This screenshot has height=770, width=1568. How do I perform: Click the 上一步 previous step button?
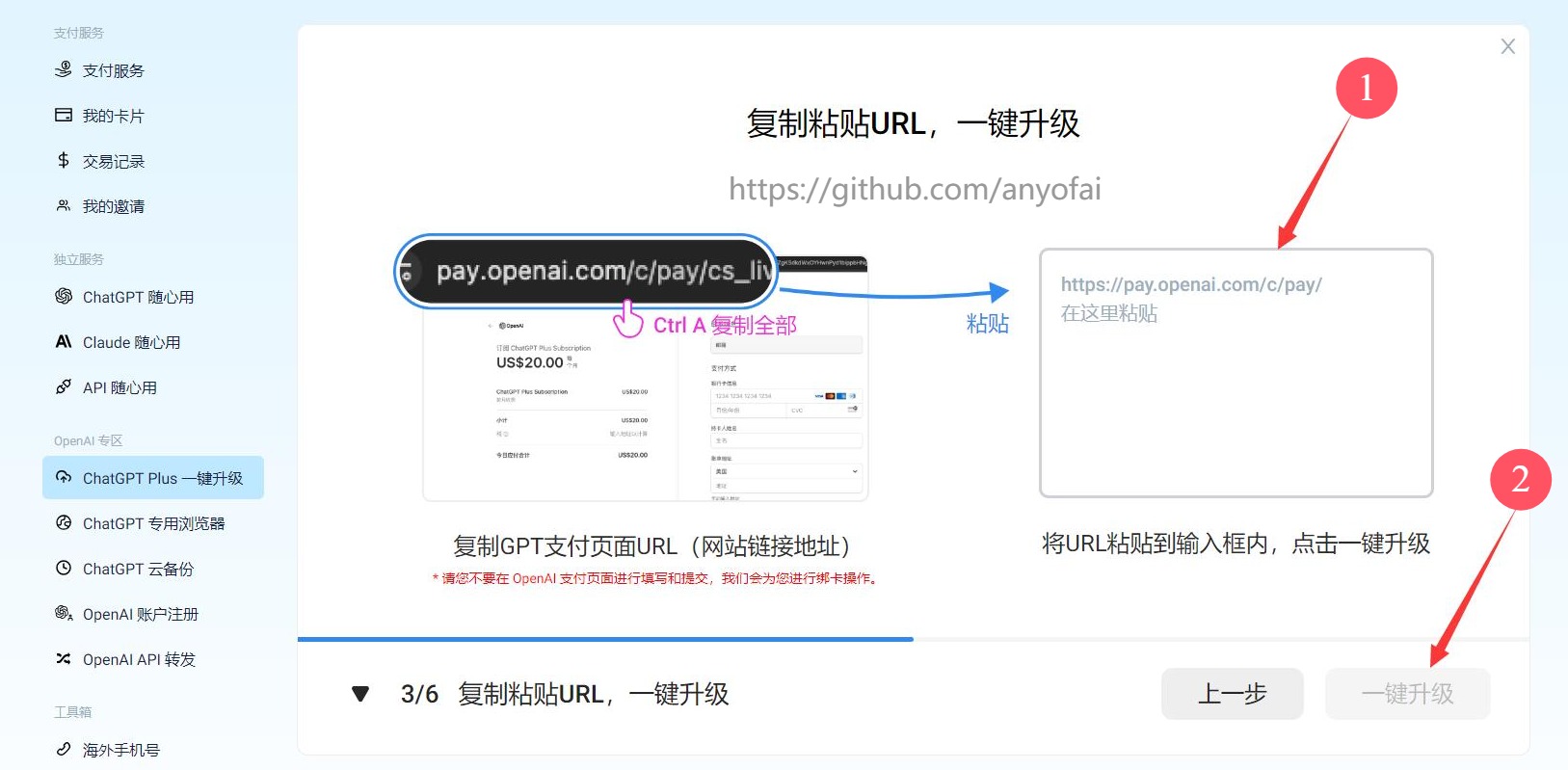pos(1232,694)
